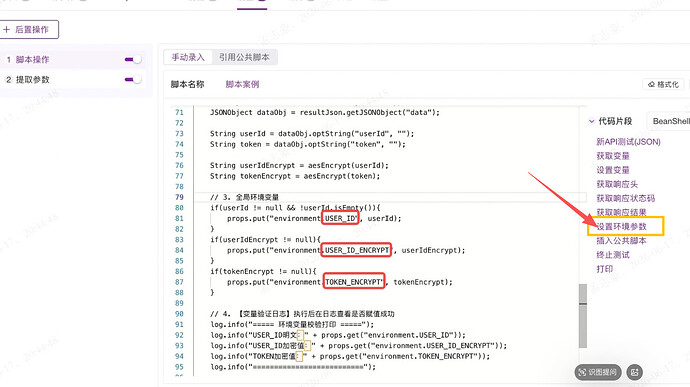Toggle the 脚本操作 switch
Viewport: 690px width, 387px height.
pyautogui.click(x=133, y=59)
